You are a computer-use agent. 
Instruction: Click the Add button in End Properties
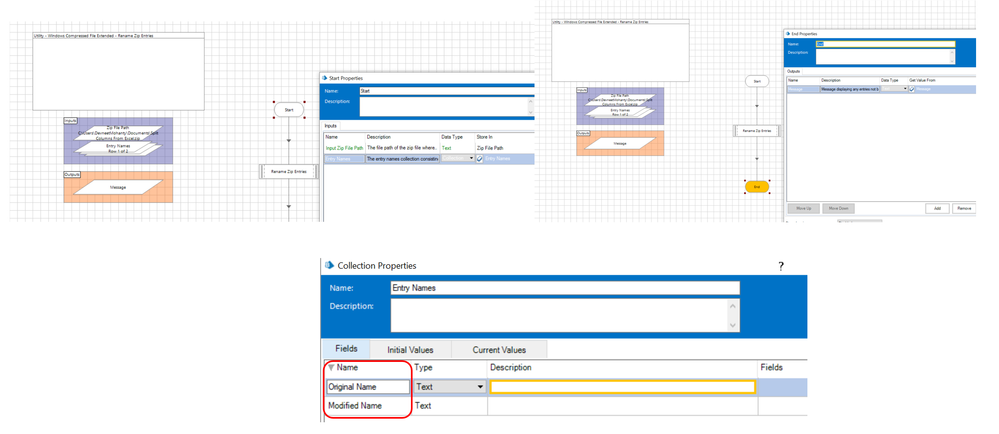pyautogui.click(x=936, y=208)
